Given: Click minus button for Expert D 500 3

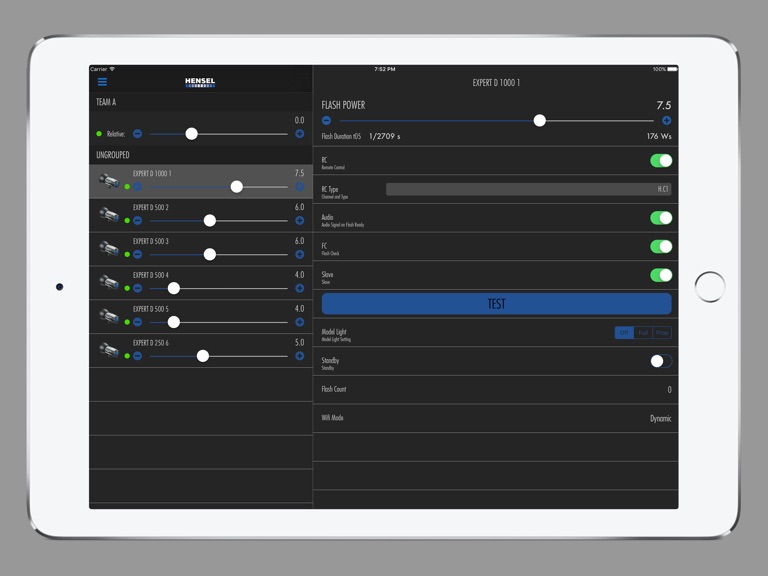Looking at the screenshot, I should point(138,254).
